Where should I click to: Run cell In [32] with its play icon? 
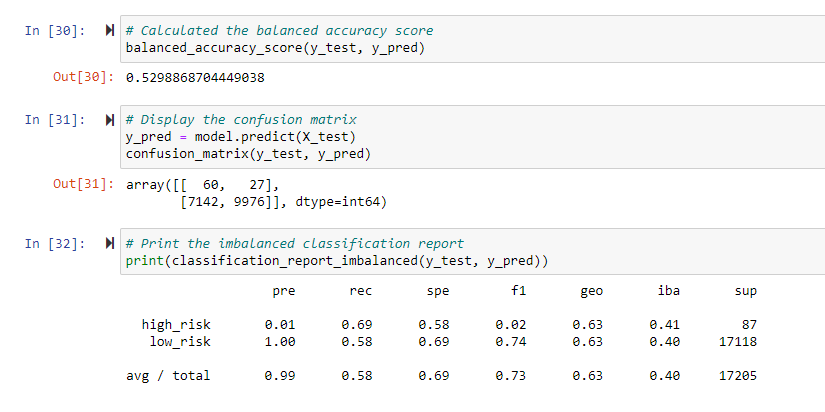(109, 243)
